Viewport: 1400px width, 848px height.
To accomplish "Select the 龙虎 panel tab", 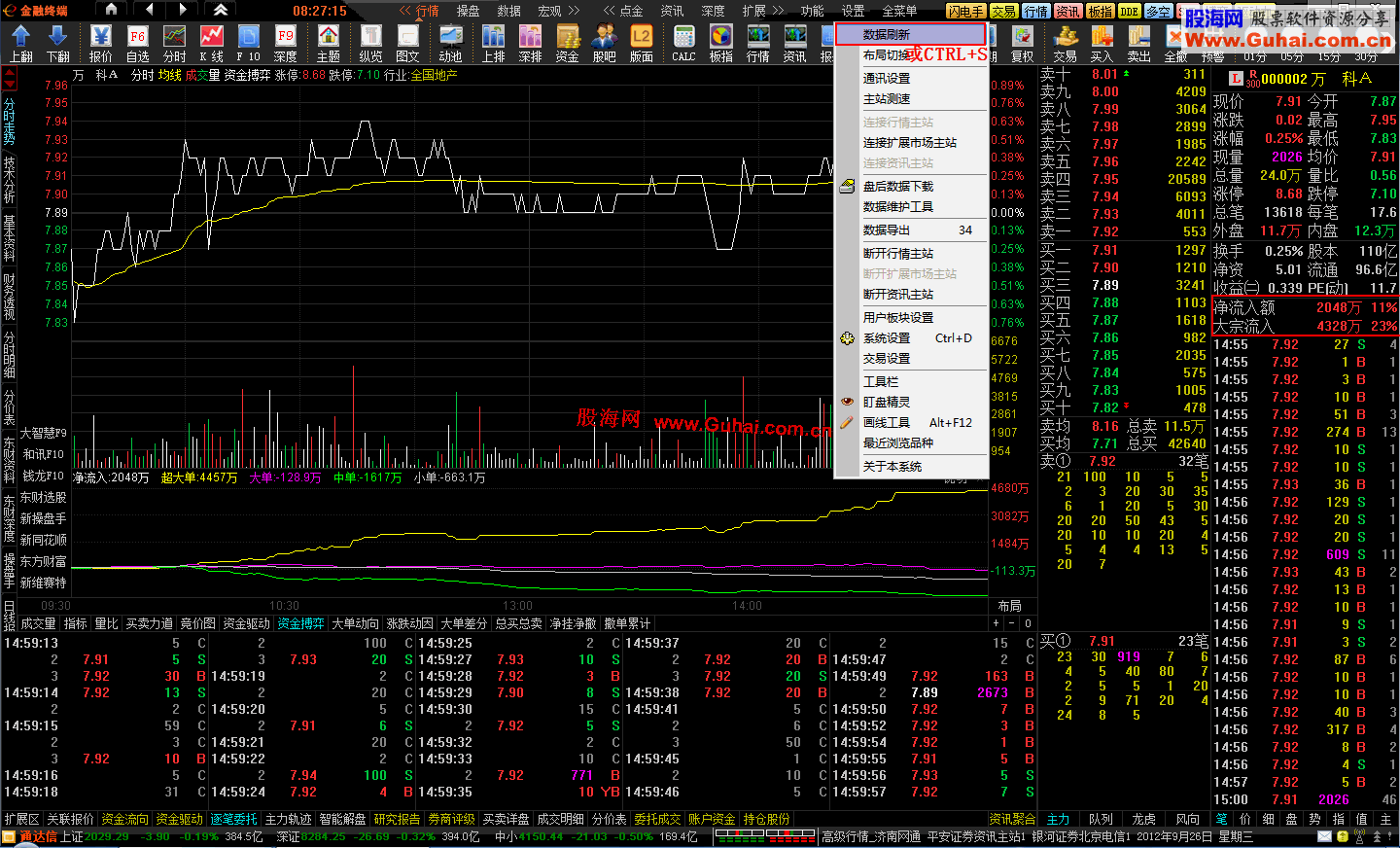I will [1144, 819].
